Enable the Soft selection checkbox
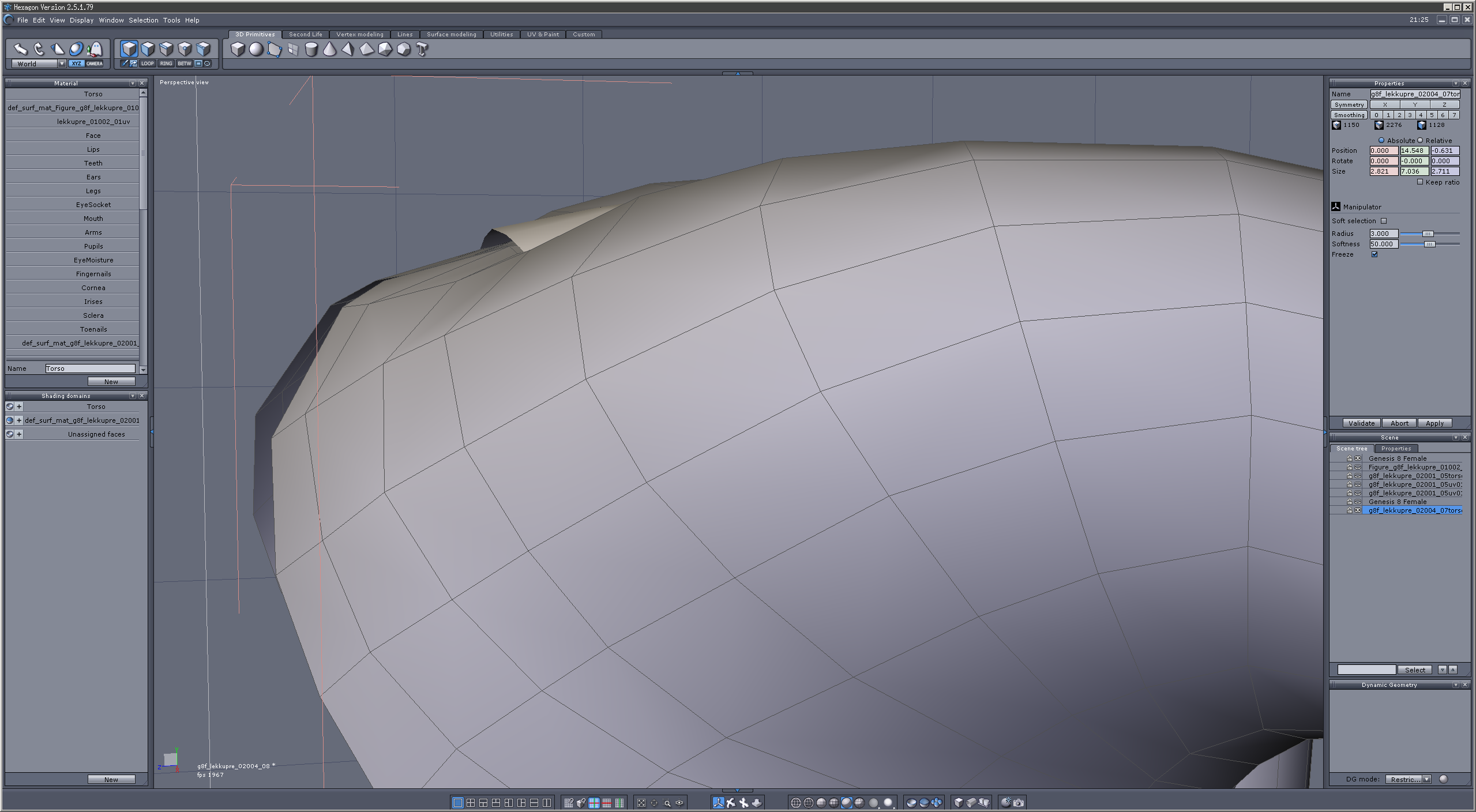 (x=1384, y=221)
